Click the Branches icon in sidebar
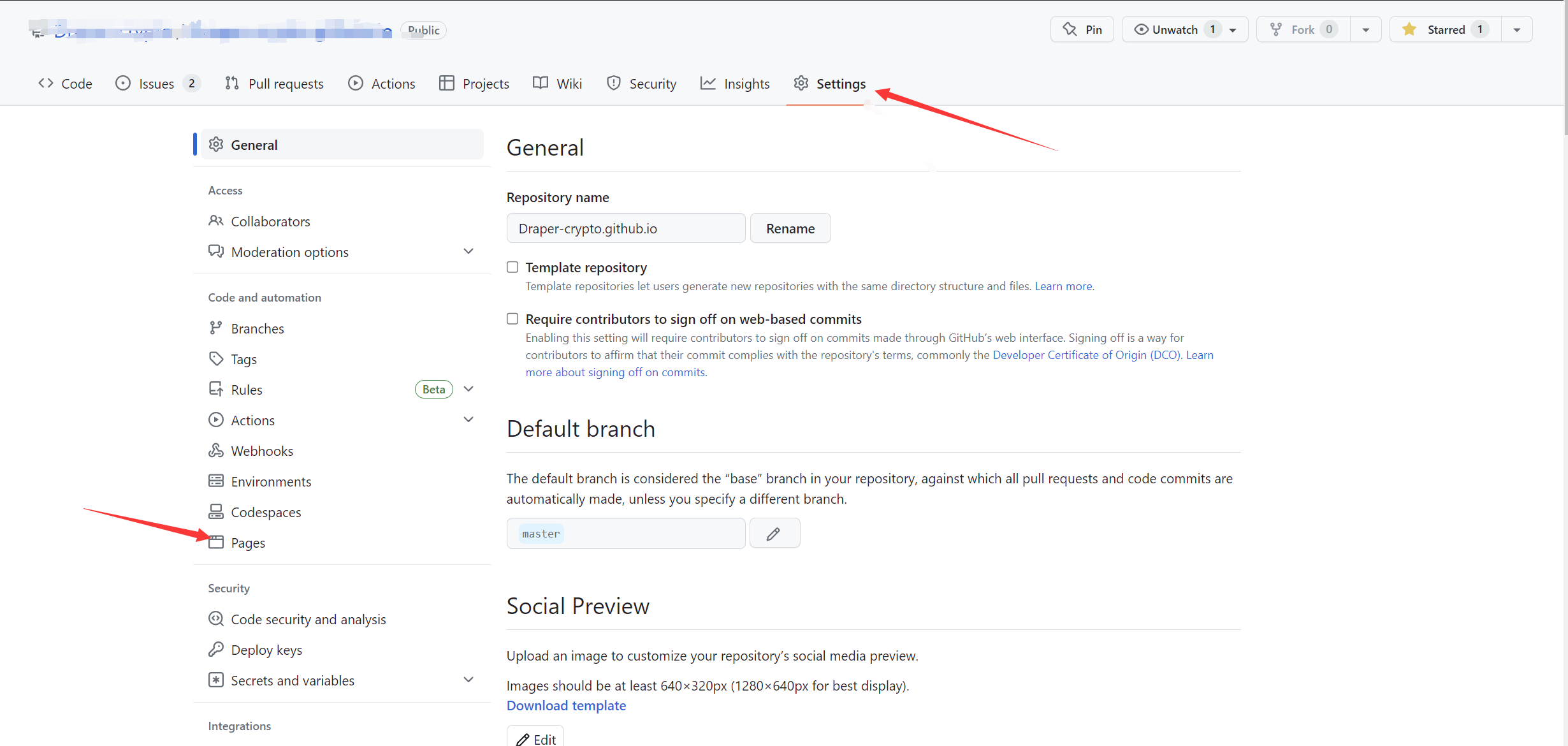The width and height of the screenshot is (1568, 746). (x=216, y=328)
